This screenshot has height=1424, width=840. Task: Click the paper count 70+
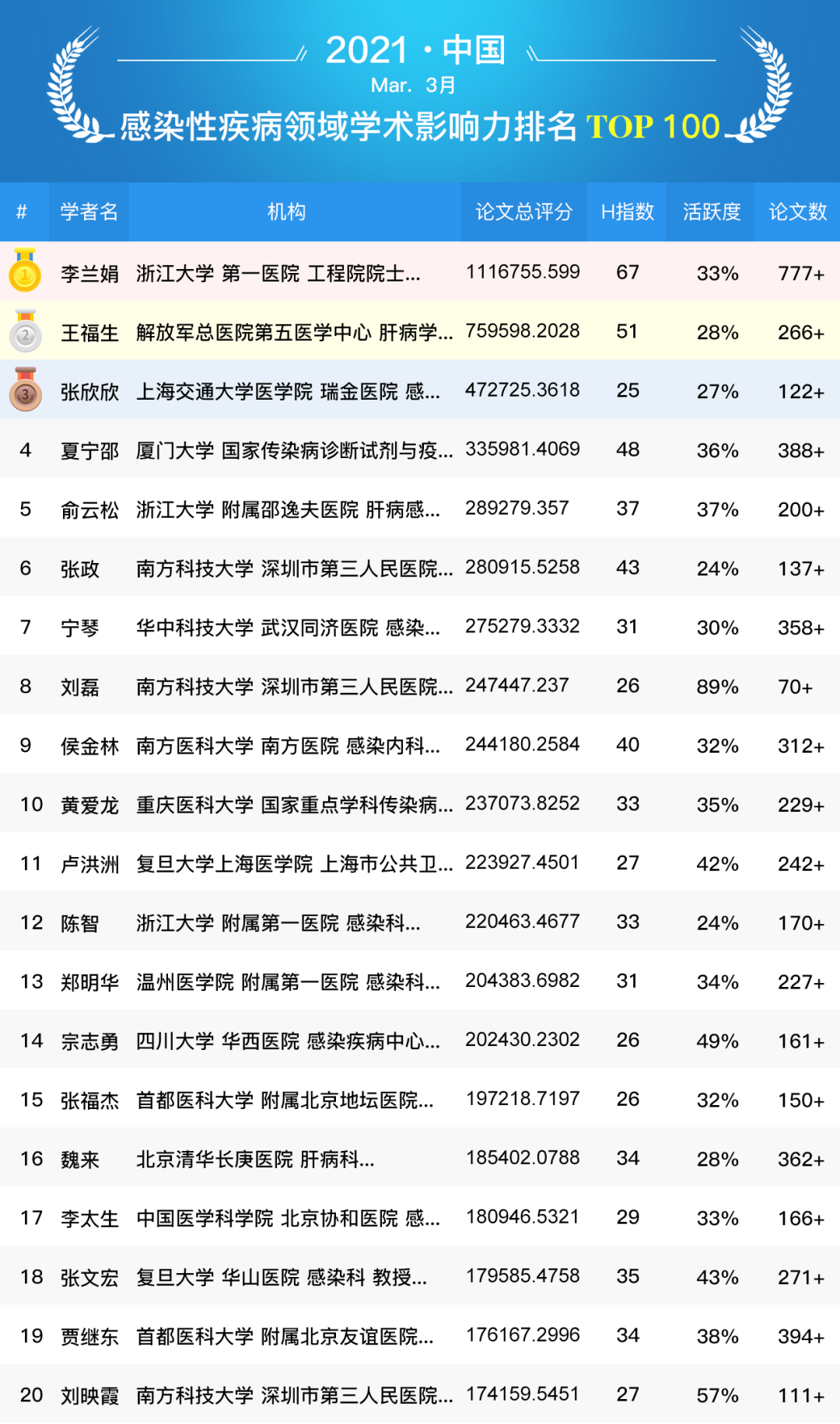coord(796,688)
